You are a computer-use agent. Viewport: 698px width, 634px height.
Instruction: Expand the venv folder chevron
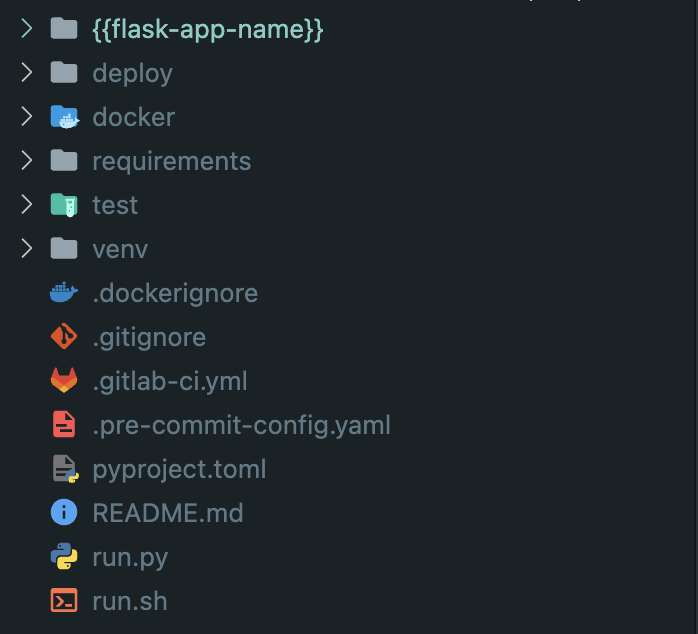pos(26,249)
